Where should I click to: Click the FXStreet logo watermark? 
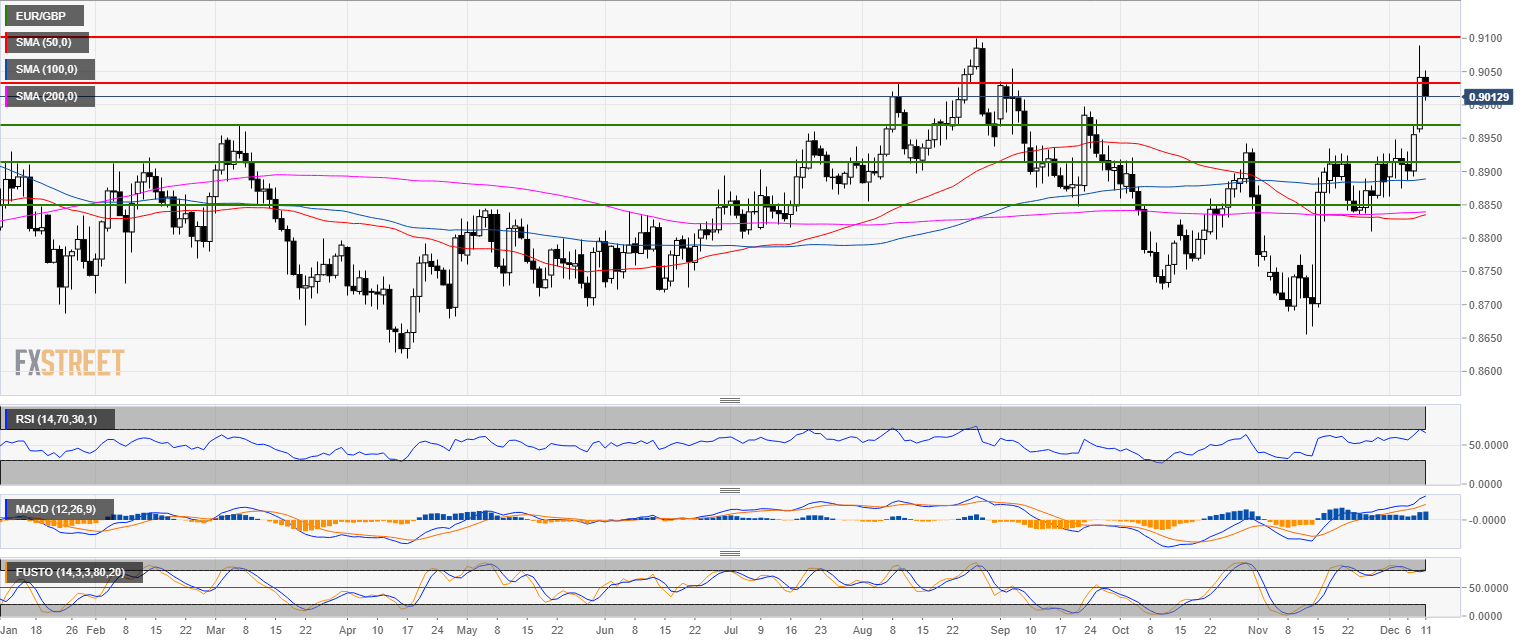(x=69, y=362)
